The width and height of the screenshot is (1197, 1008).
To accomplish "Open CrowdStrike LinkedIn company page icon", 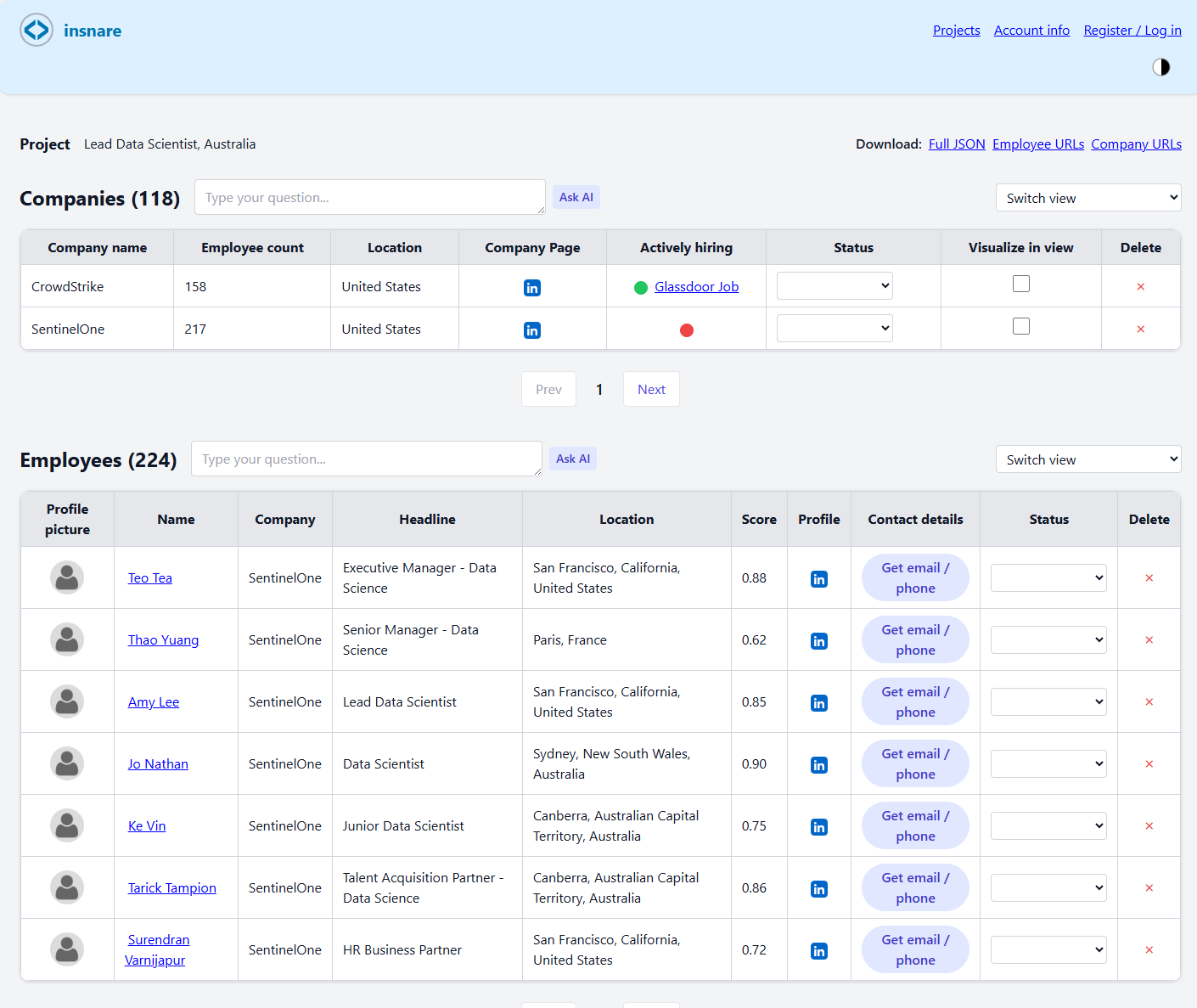I will tap(532, 288).
